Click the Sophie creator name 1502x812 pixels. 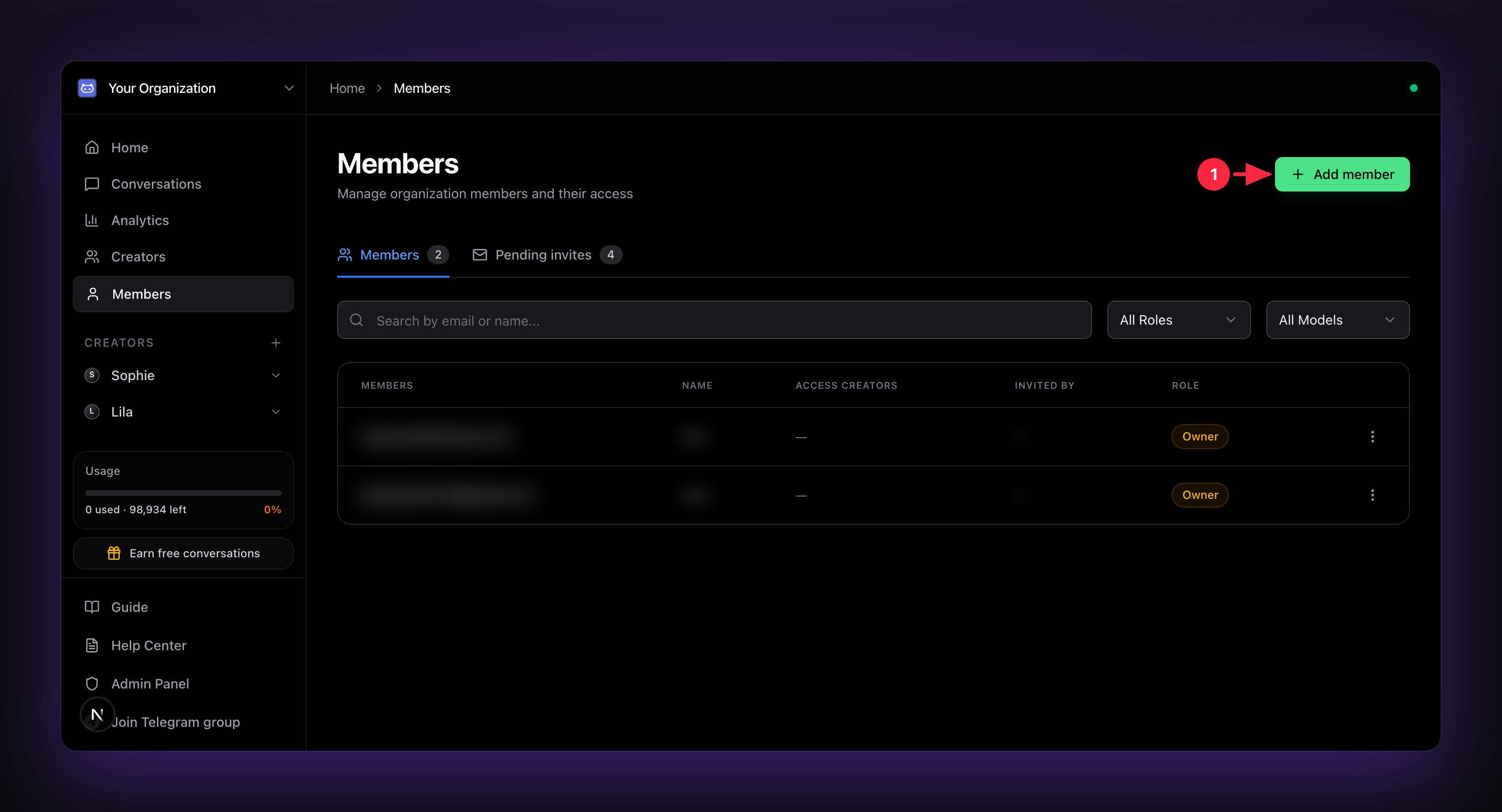133,375
